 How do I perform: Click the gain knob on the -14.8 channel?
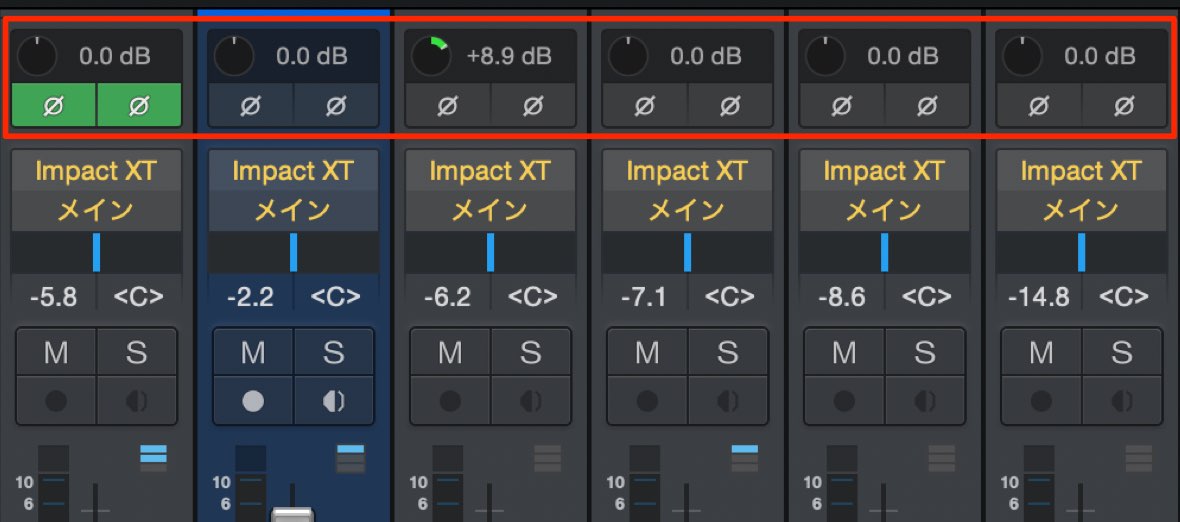[1023, 56]
